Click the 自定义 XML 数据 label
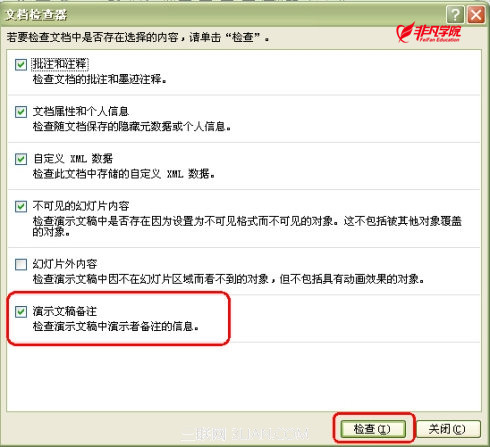 click(73, 159)
